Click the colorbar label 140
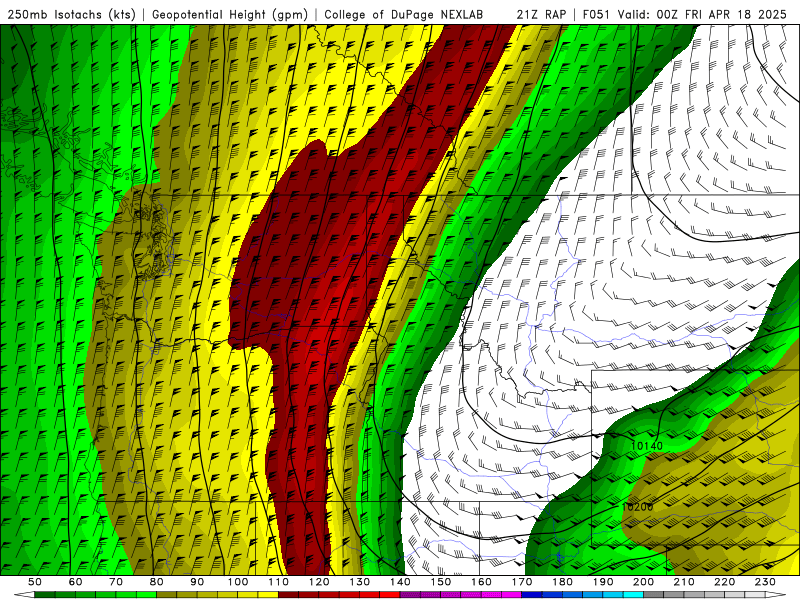The image size is (800, 600). pyautogui.click(x=400, y=582)
